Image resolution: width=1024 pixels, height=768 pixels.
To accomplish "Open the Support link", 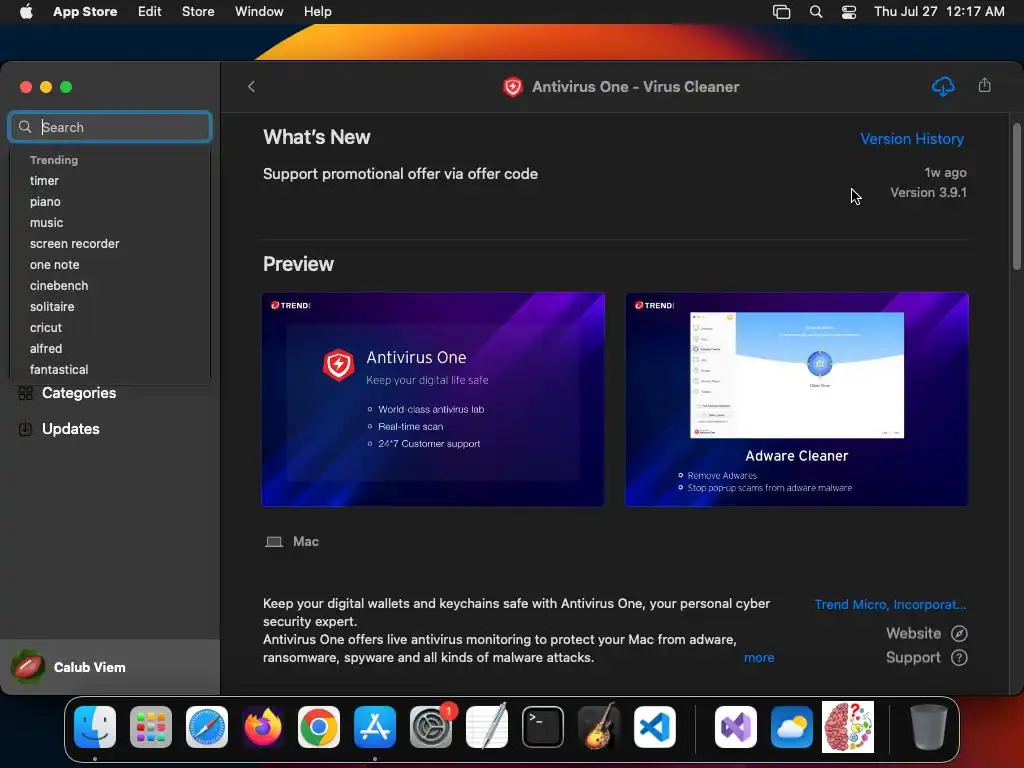I will pyautogui.click(x=913, y=658).
